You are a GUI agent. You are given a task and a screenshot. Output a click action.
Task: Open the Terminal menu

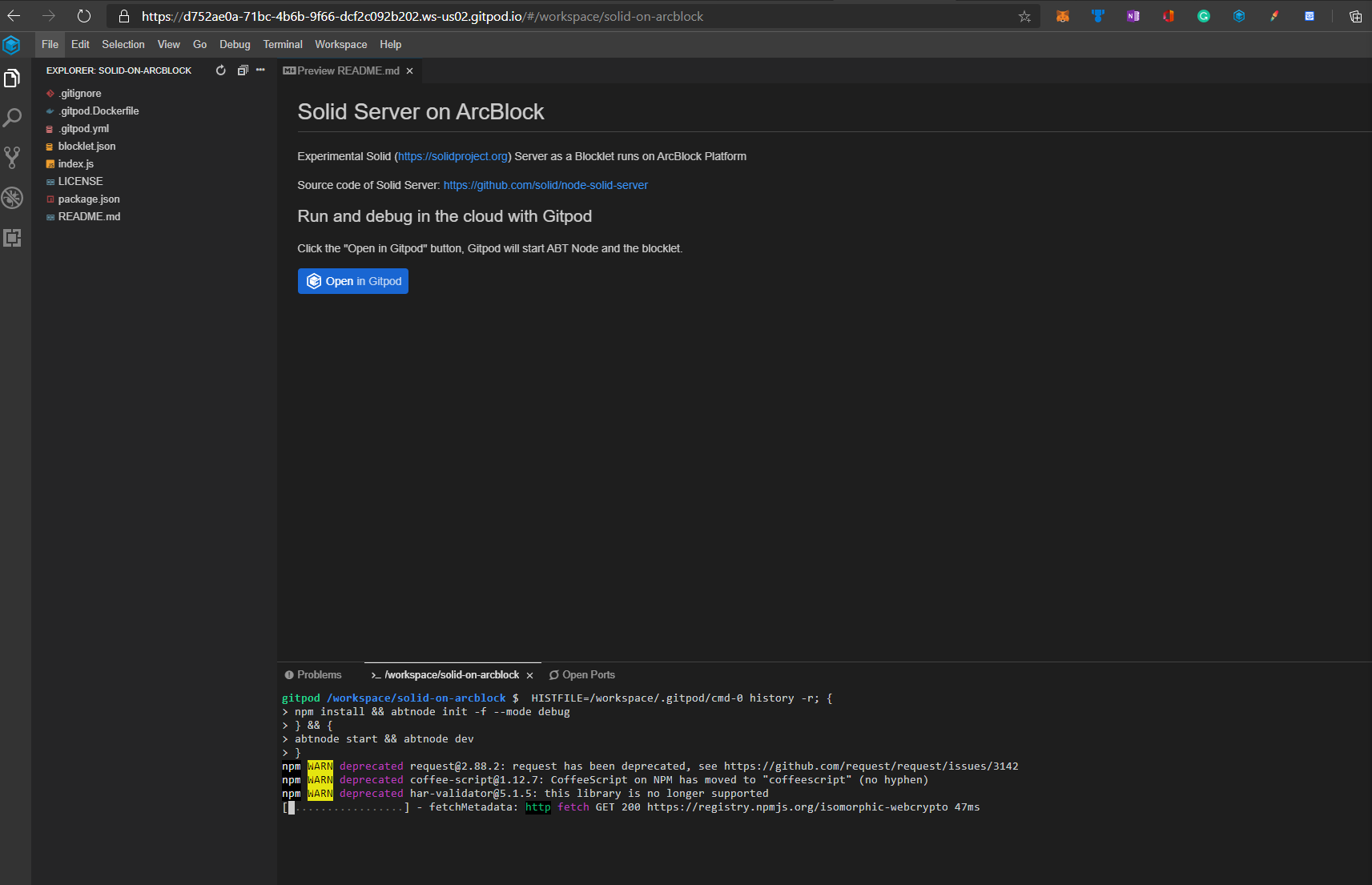(283, 45)
